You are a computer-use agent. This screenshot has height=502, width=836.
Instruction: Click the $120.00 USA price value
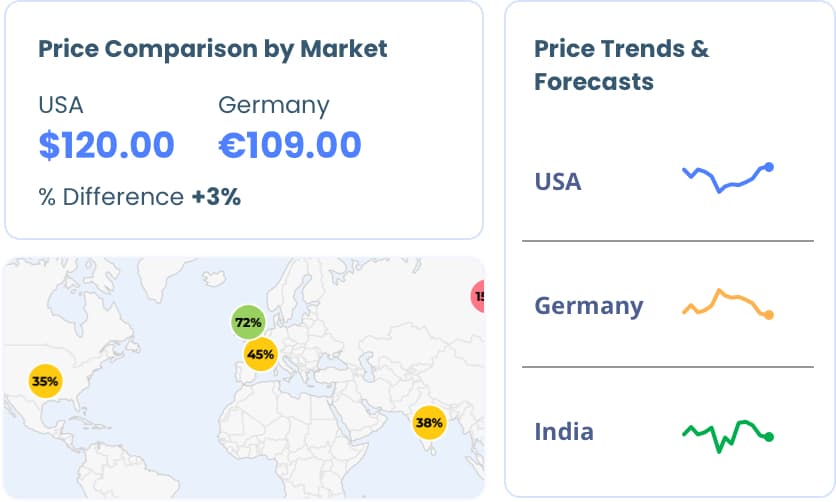[x=106, y=146]
